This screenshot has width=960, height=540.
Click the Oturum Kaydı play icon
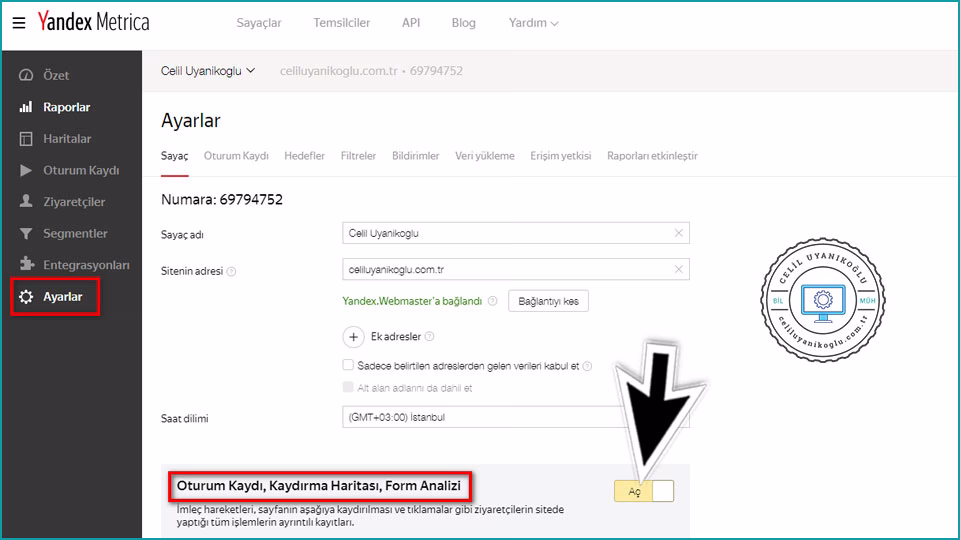point(26,171)
